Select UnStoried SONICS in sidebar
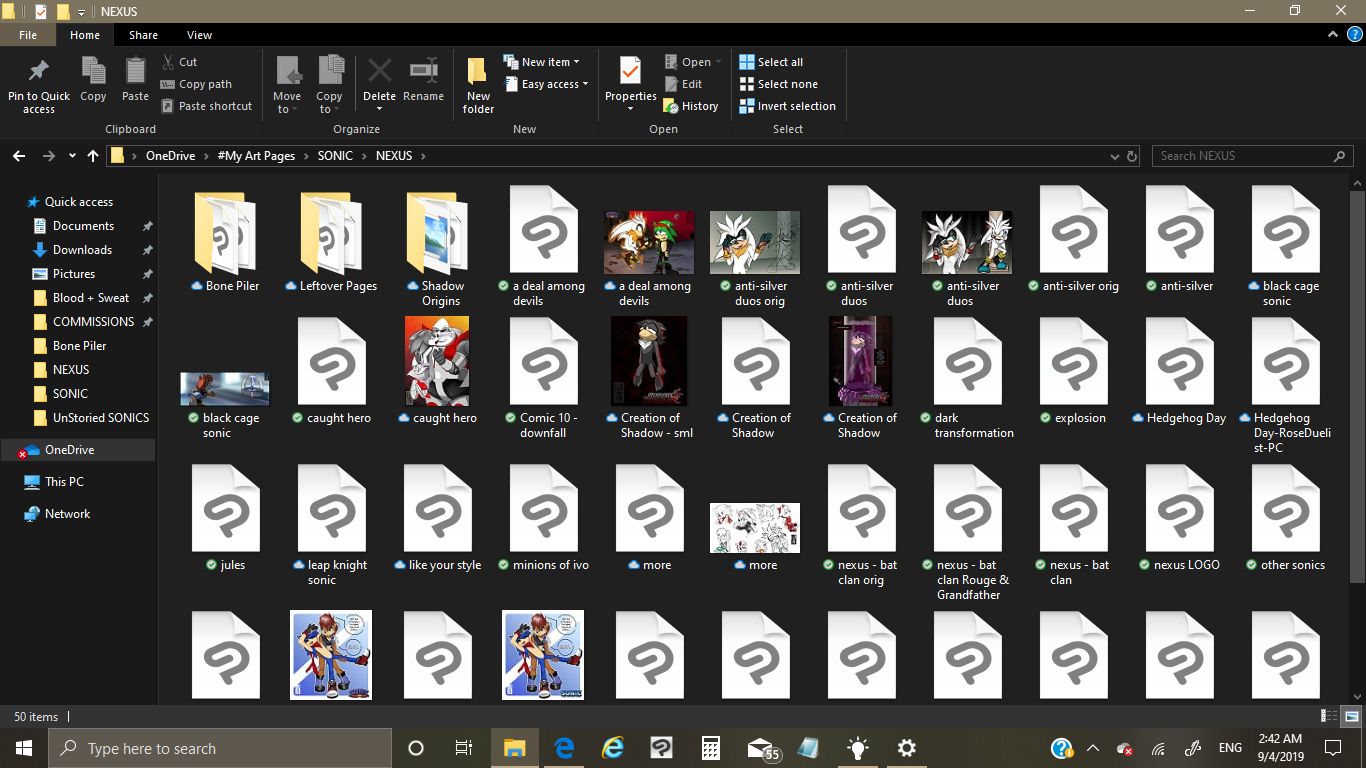 pyautogui.click(x=101, y=418)
